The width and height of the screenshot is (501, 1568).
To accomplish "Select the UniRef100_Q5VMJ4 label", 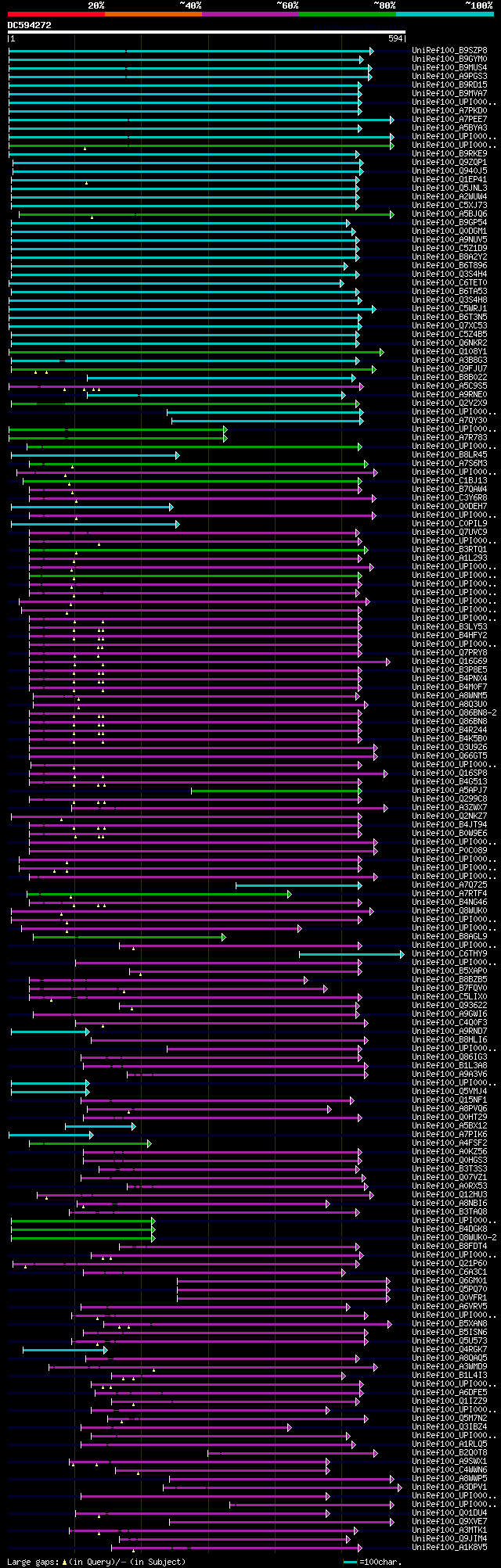I will coord(449,1092).
